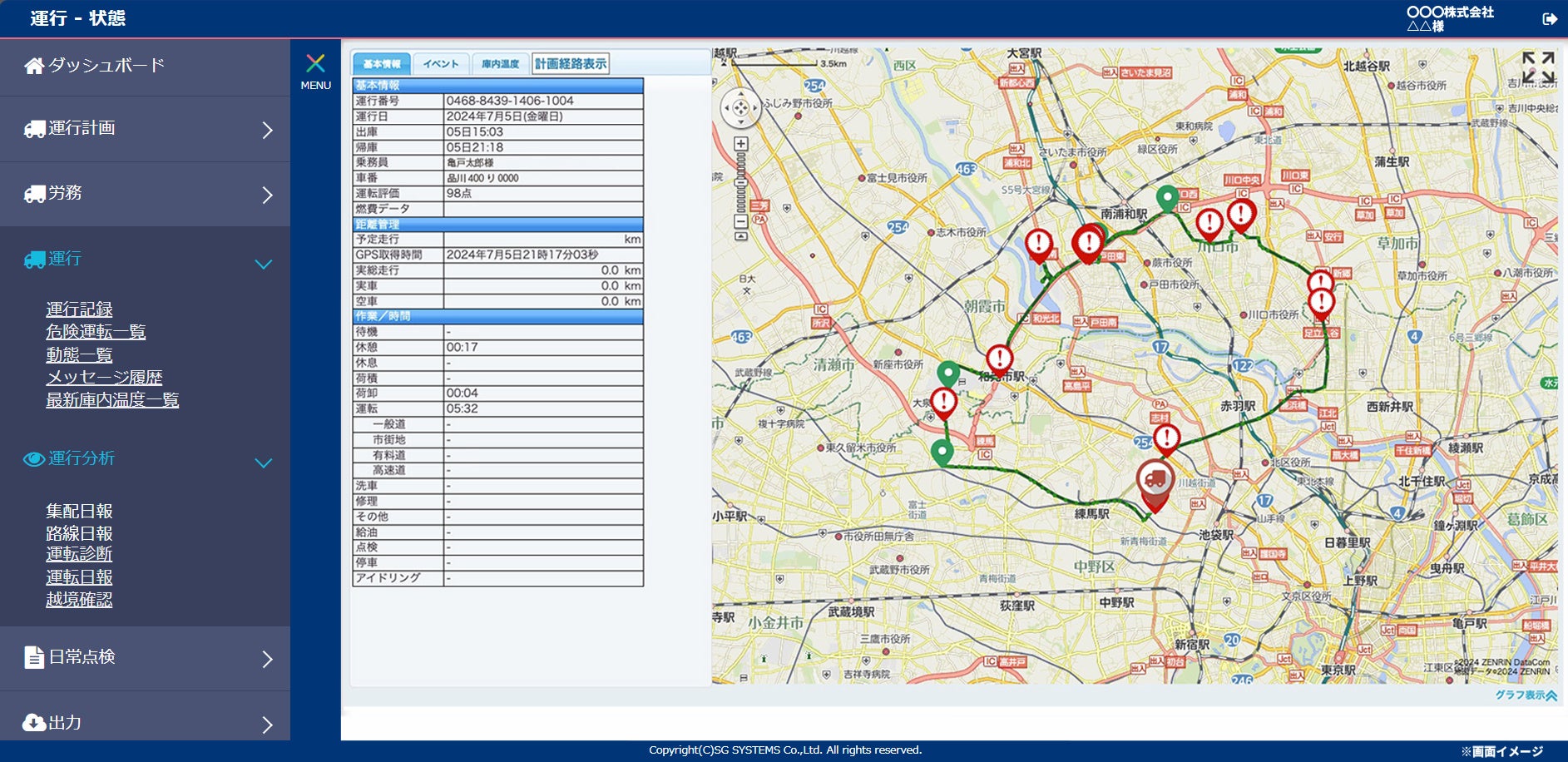The width and height of the screenshot is (1568, 762).
Task: Show the graph via グラフ表示
Action: tap(1520, 695)
